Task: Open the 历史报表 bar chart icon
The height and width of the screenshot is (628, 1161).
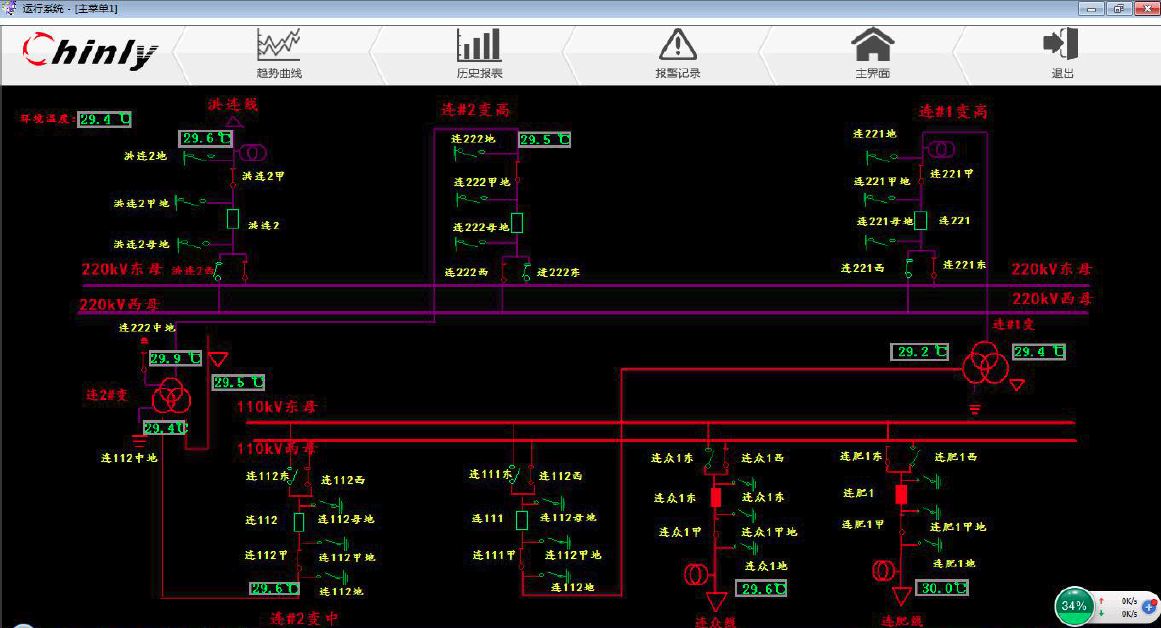Action: click(x=479, y=44)
